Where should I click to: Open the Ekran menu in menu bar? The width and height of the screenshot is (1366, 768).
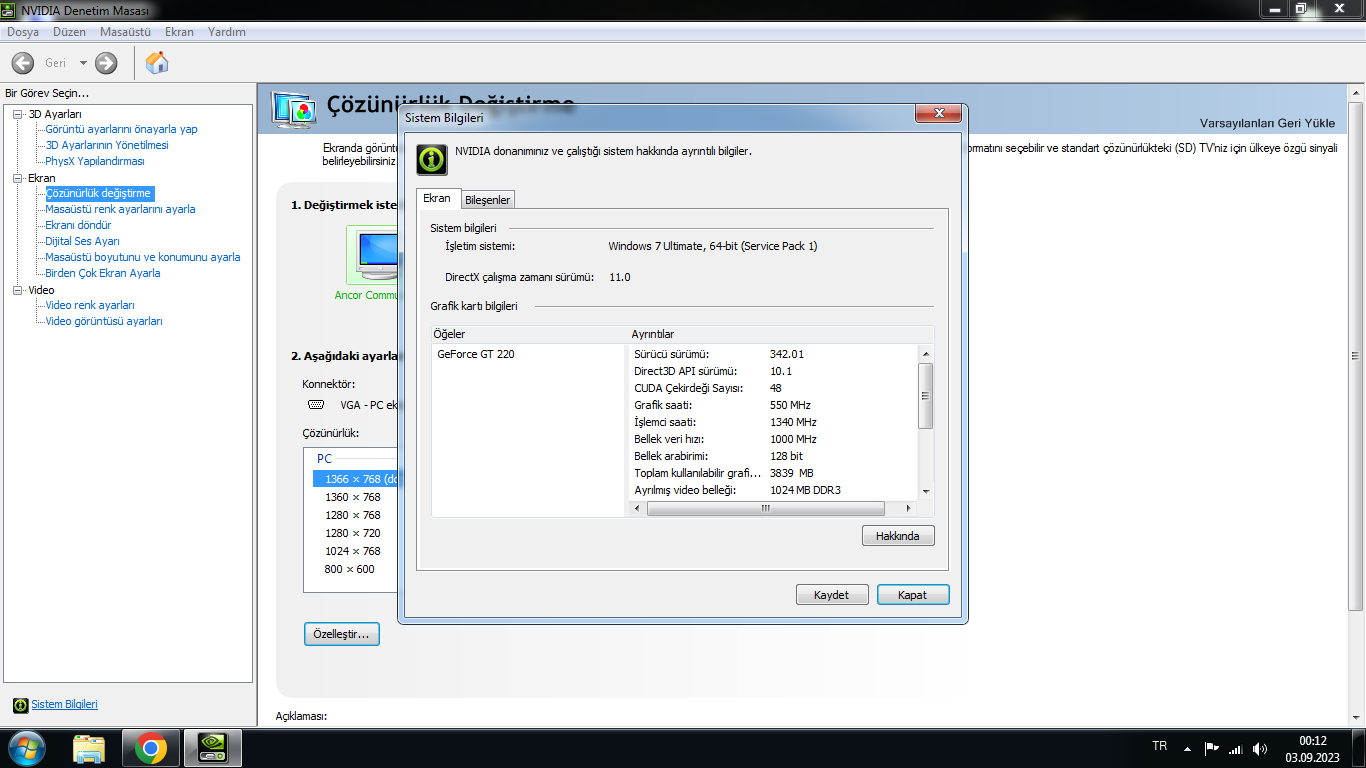[x=180, y=32]
